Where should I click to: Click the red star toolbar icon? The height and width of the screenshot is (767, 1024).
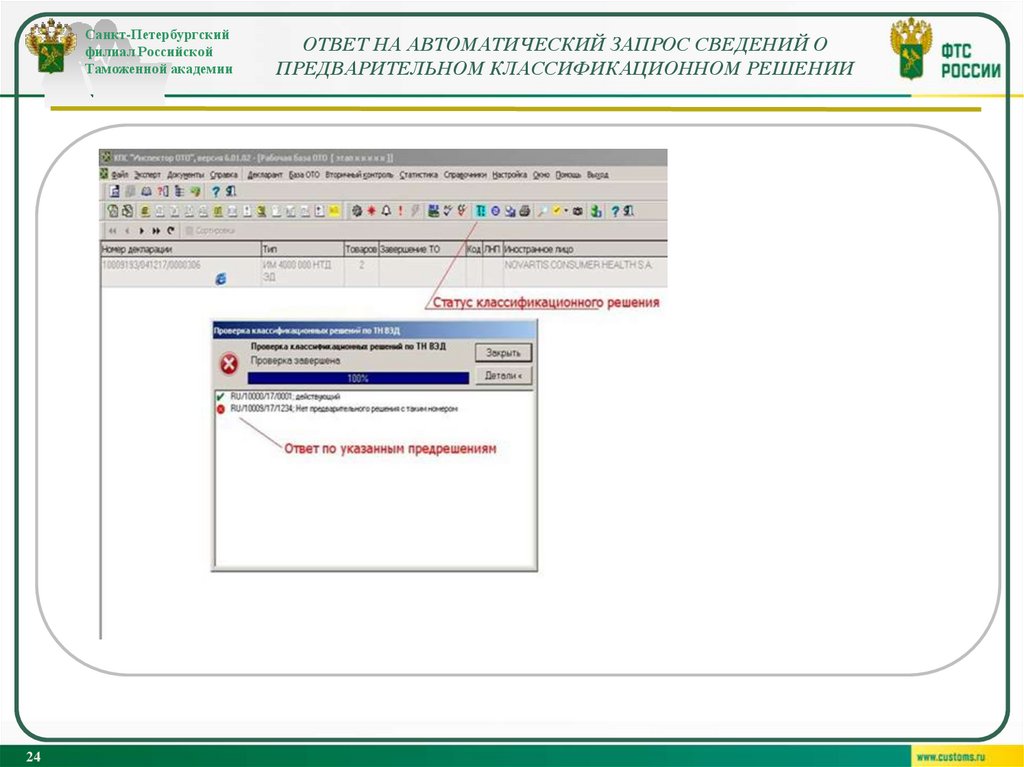370,210
